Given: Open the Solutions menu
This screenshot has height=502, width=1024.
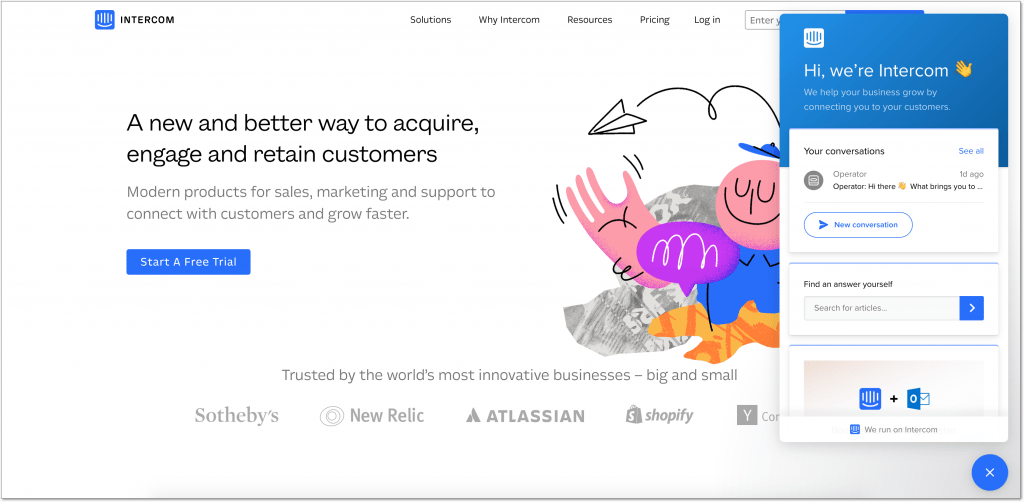Looking at the screenshot, I should click(430, 20).
